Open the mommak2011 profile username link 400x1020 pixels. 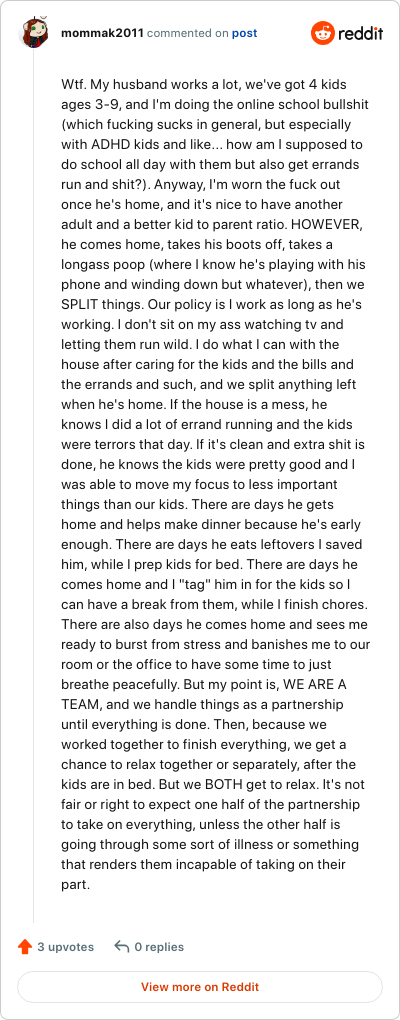point(102,33)
